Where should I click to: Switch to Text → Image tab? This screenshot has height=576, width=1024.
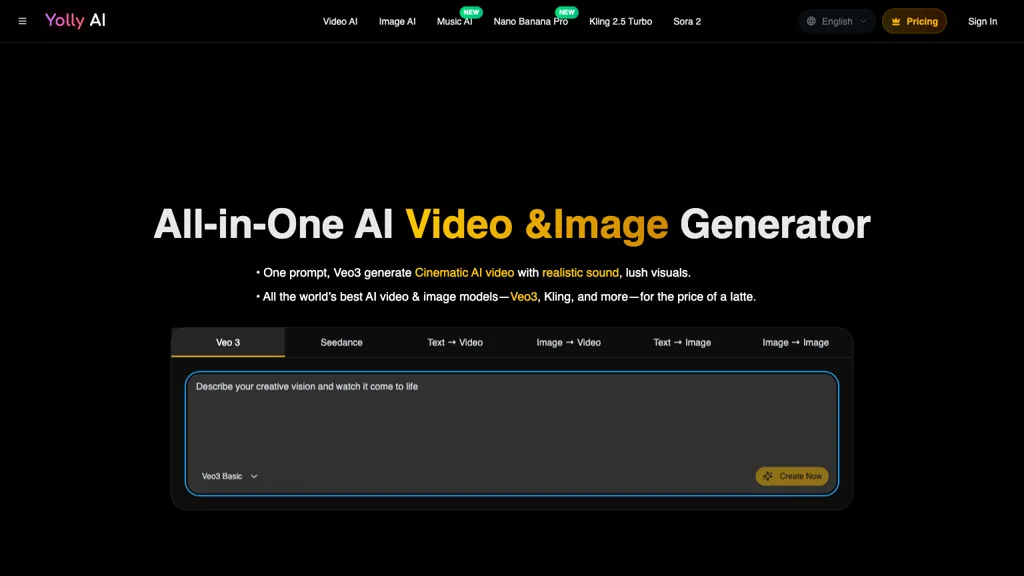[x=682, y=342]
